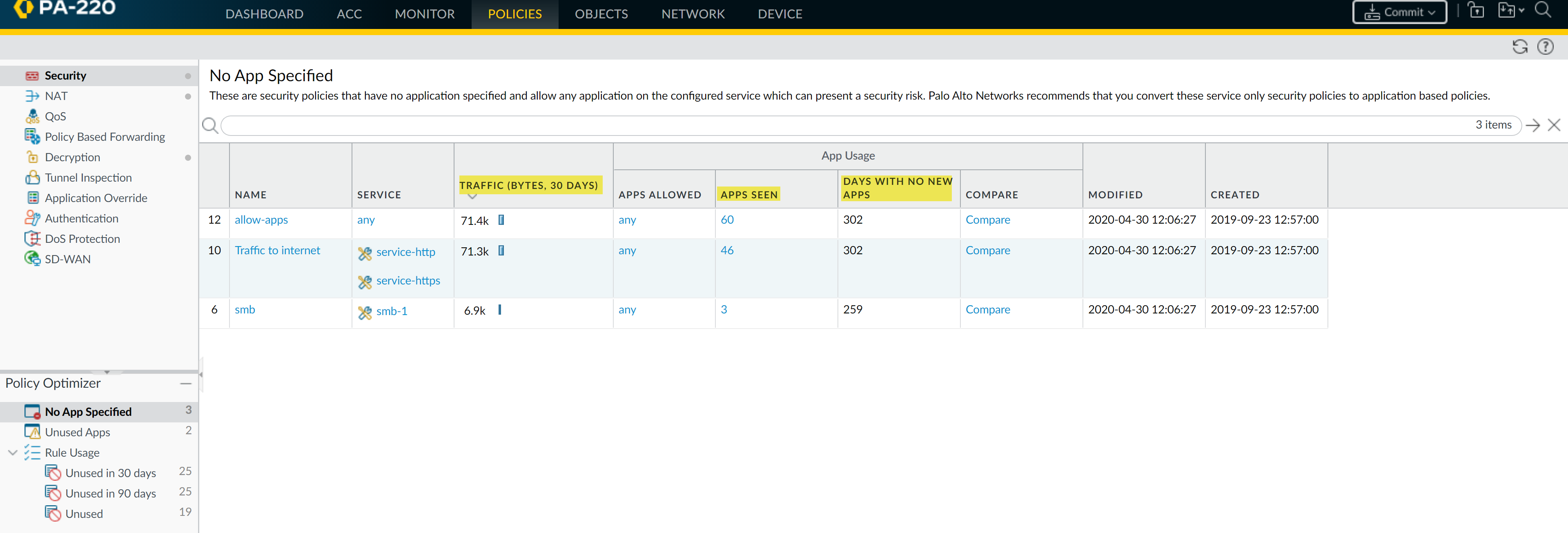The width and height of the screenshot is (1568, 533).
Task: Click the refresh icon in toolbar
Action: click(1520, 47)
